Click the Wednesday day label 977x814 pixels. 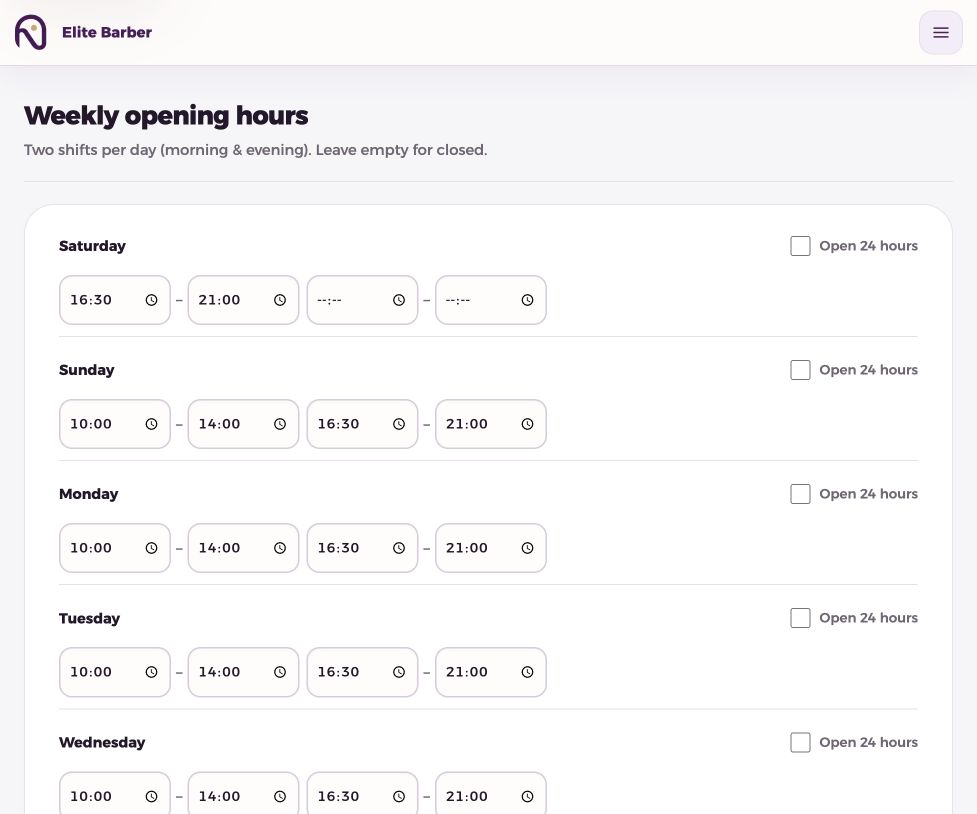(102, 742)
